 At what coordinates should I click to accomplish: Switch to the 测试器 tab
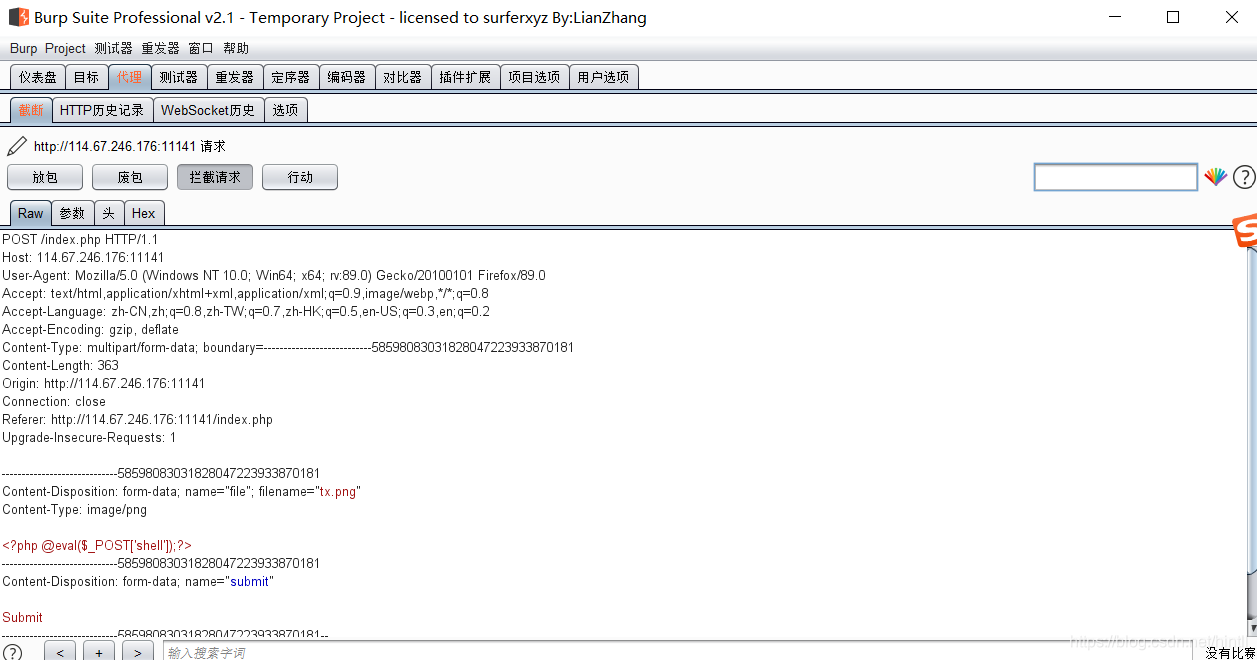(x=179, y=77)
